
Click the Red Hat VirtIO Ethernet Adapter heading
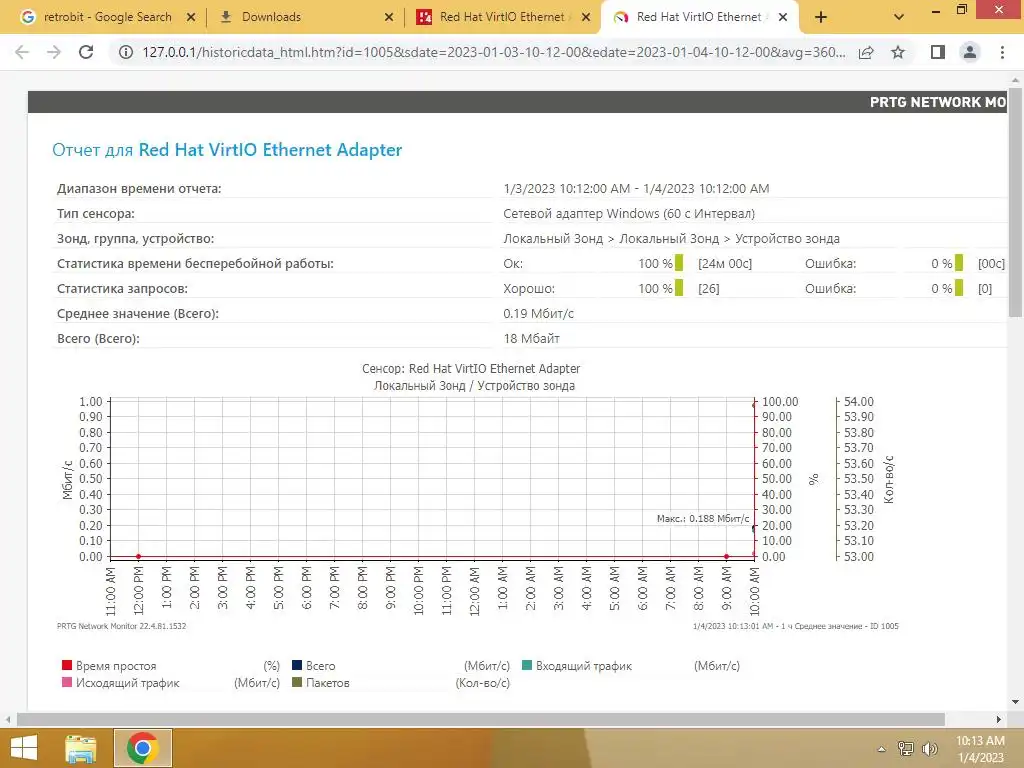click(x=270, y=150)
